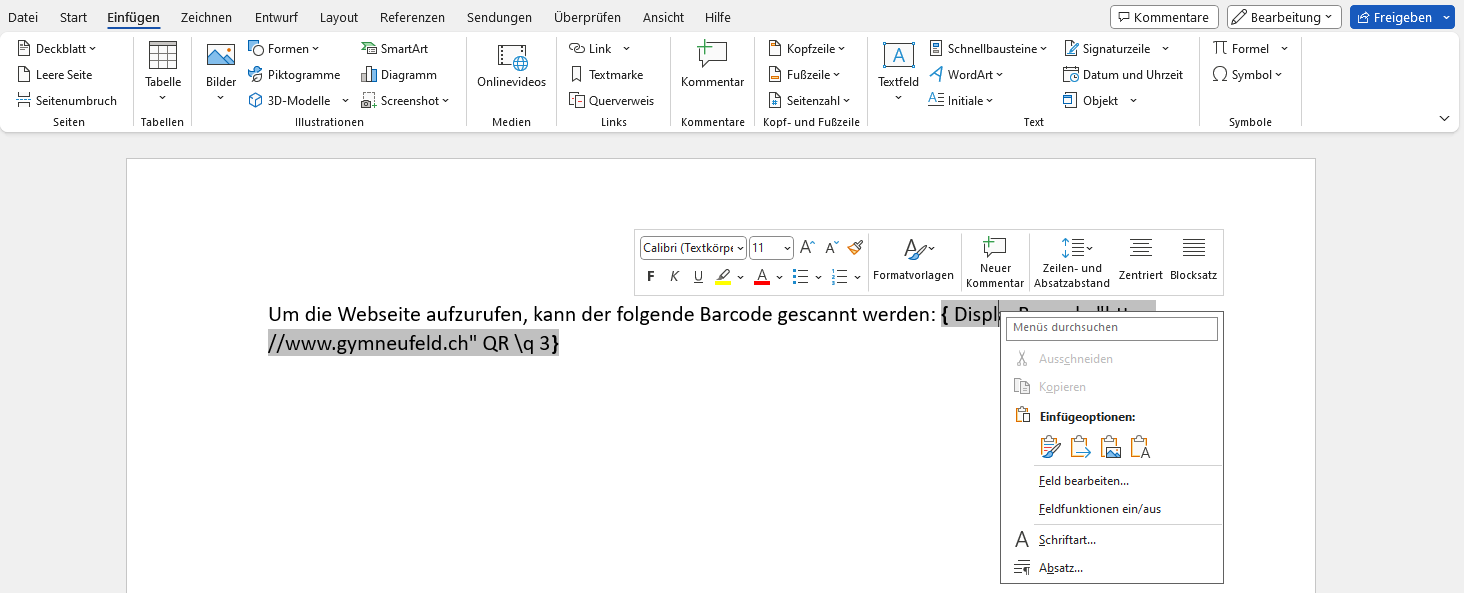Click the Kommentare button
1464x593 pixels.
point(1164,17)
